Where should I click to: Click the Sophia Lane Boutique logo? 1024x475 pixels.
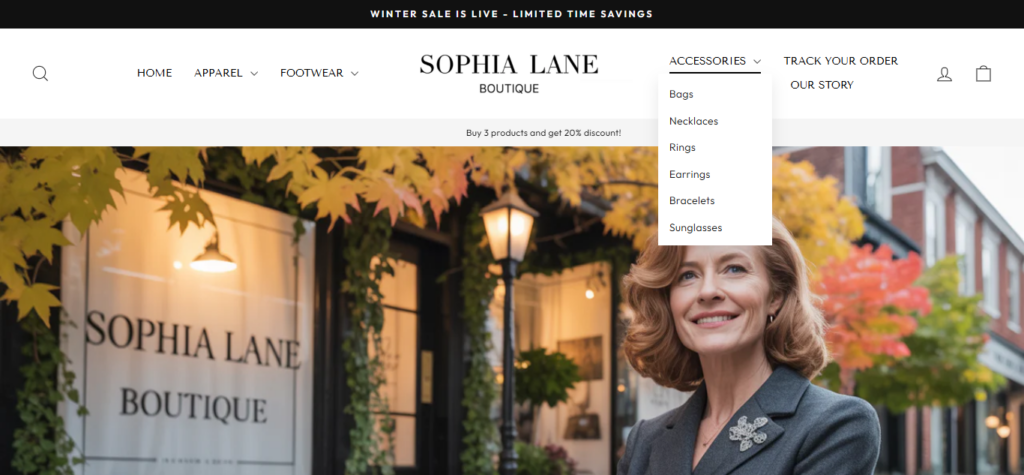click(x=509, y=73)
